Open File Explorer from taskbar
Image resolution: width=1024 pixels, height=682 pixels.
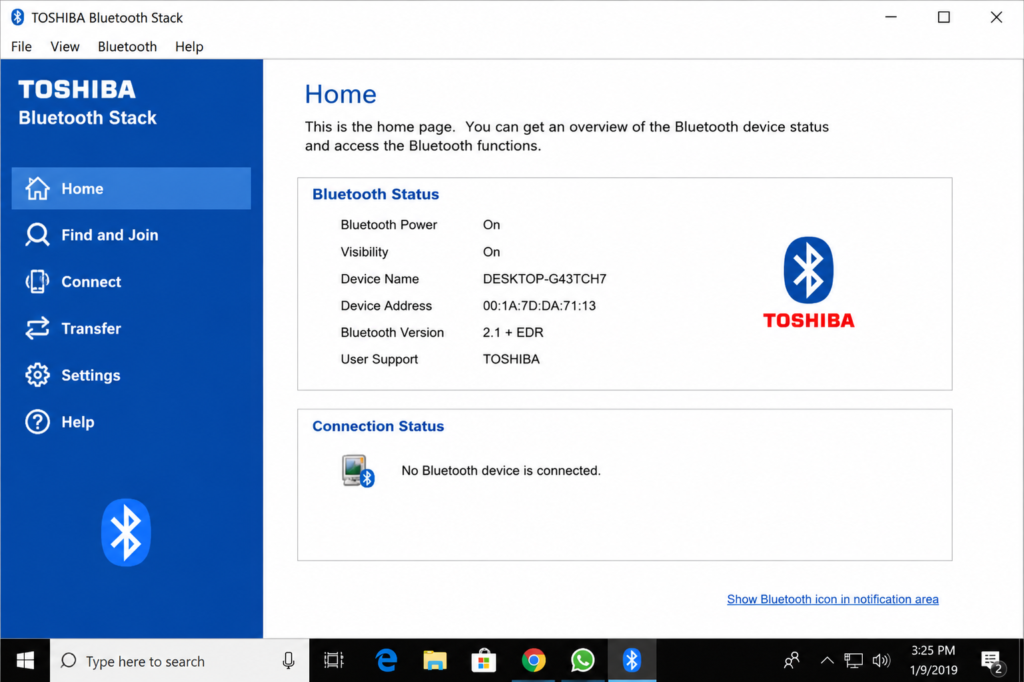(x=435, y=660)
